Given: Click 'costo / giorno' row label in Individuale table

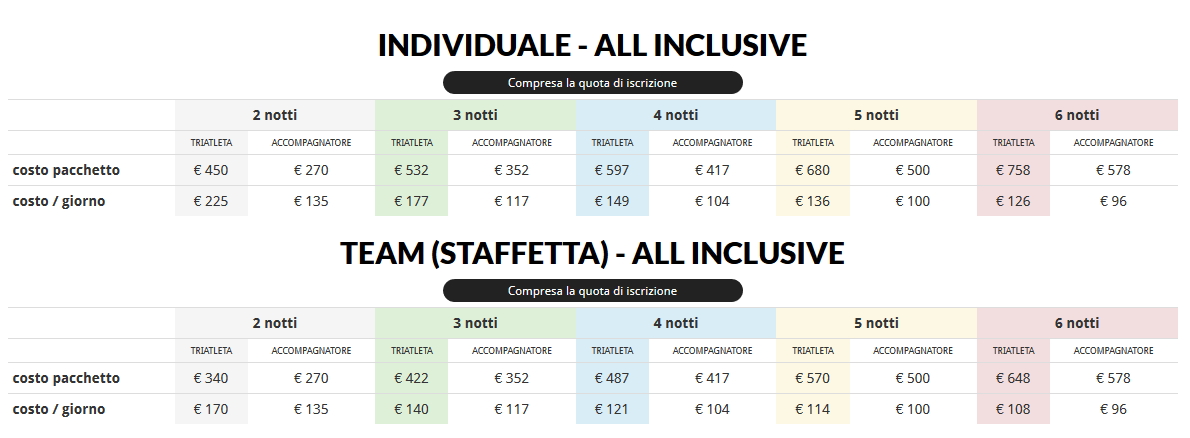Looking at the screenshot, I should 59,201.
